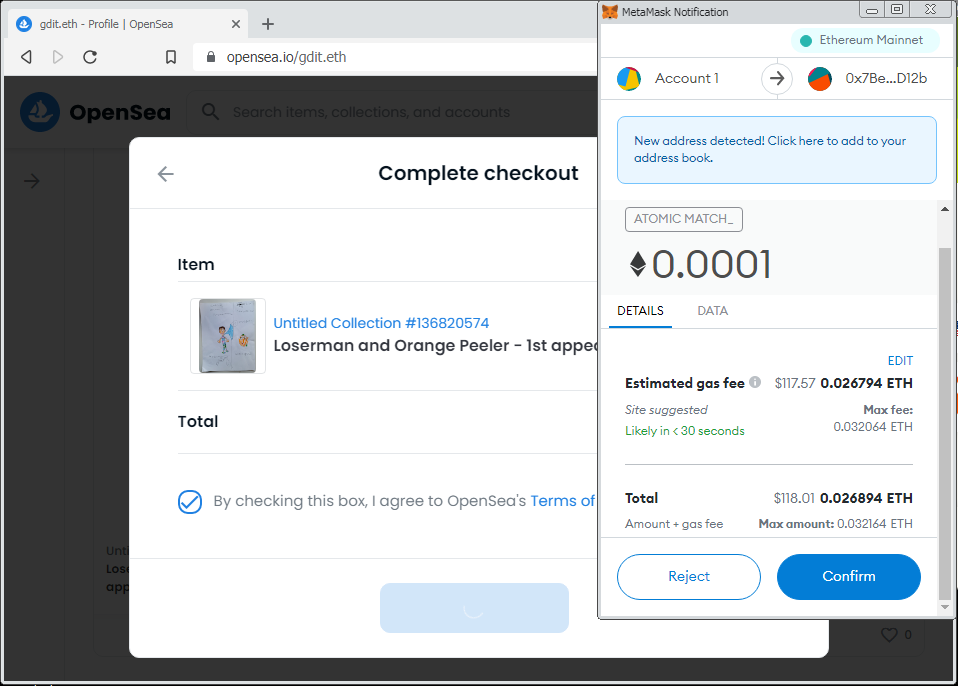Viewport: 958px width, 688px height.
Task: Click the Loserman NFT thumbnail image
Action: (227, 335)
